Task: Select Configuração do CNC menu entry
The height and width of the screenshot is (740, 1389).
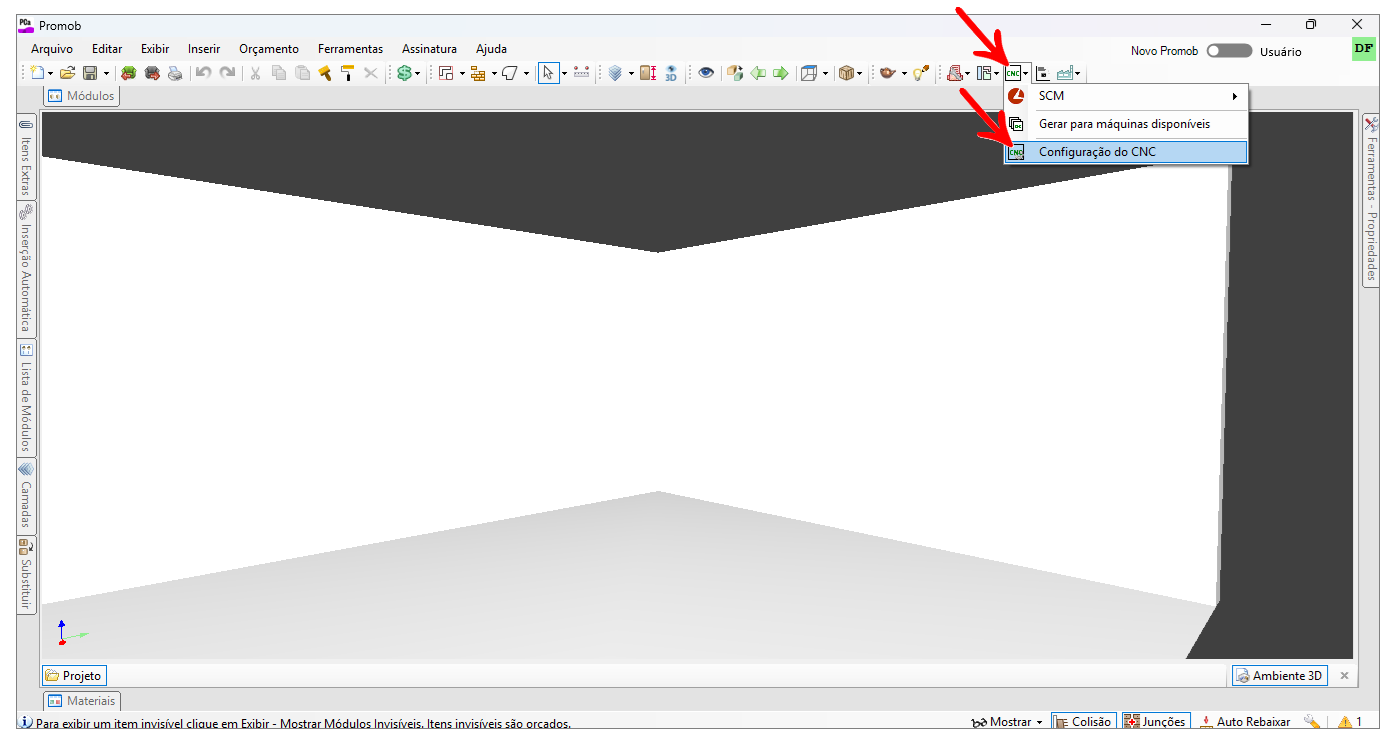Action: pyautogui.click(x=1126, y=152)
